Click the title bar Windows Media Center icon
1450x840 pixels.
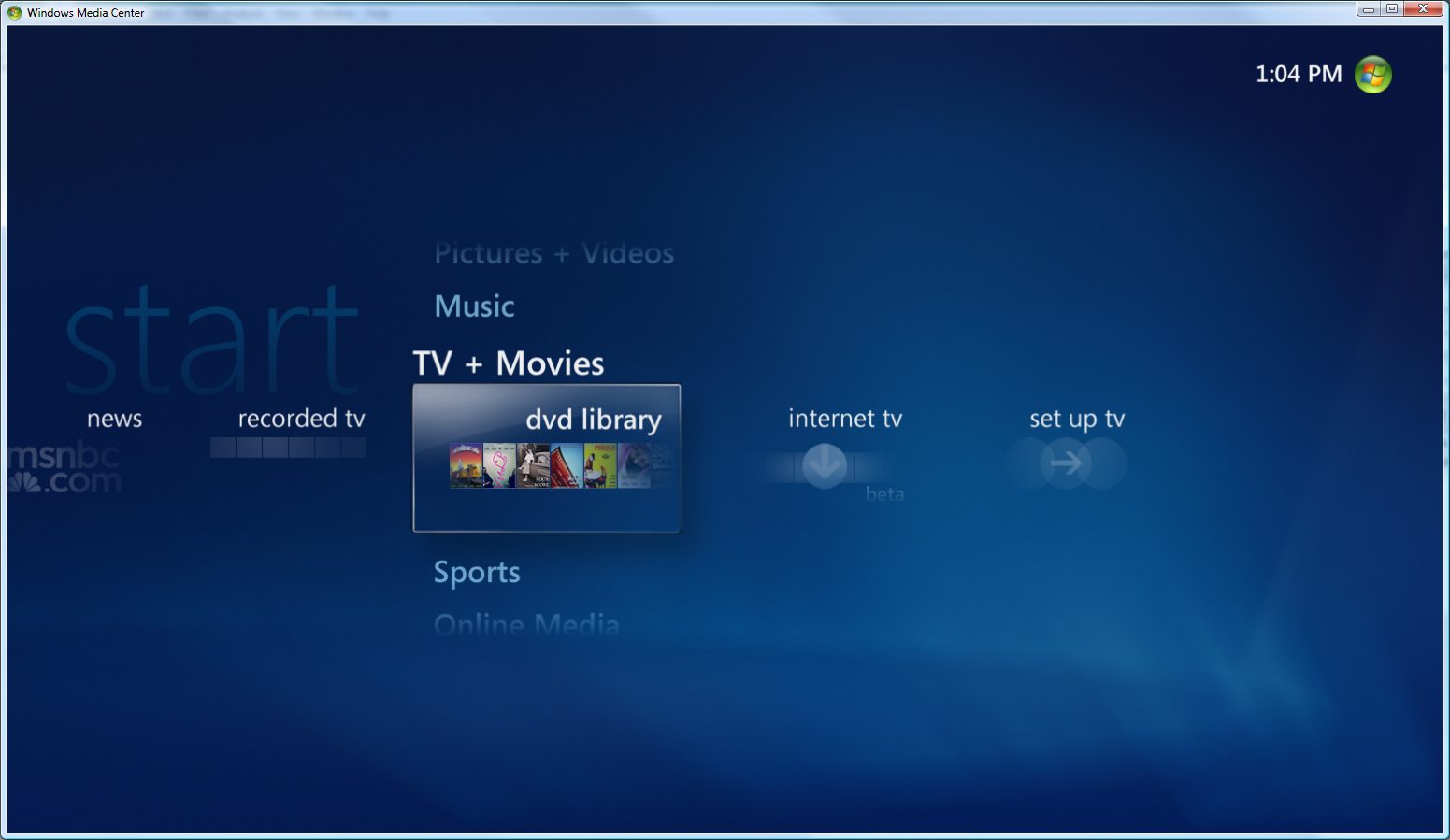14,13
